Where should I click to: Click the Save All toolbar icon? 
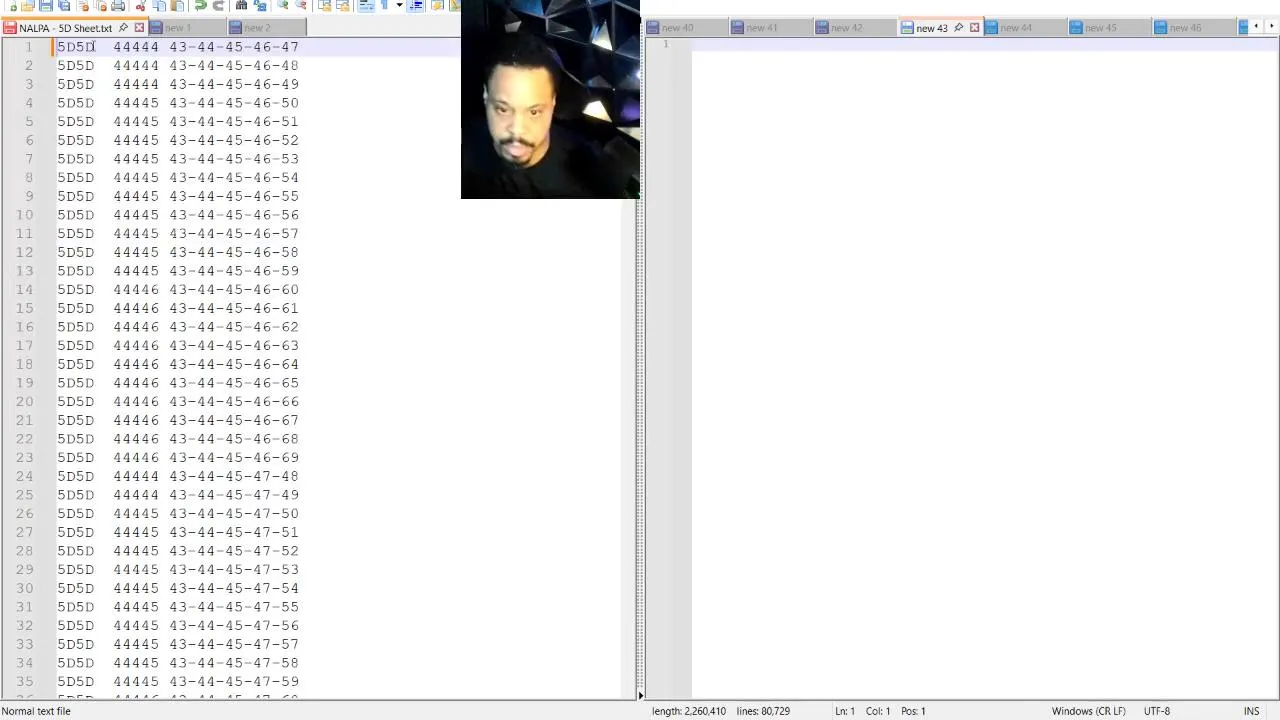click(x=64, y=5)
